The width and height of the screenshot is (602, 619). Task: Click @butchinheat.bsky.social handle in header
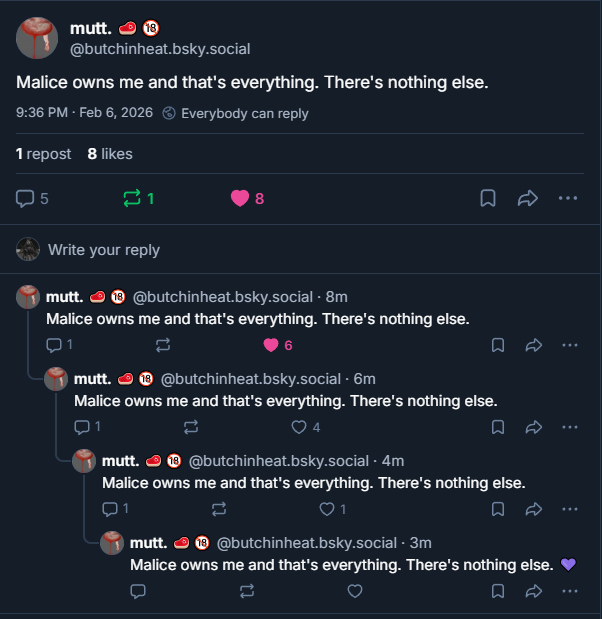[x=160, y=49]
